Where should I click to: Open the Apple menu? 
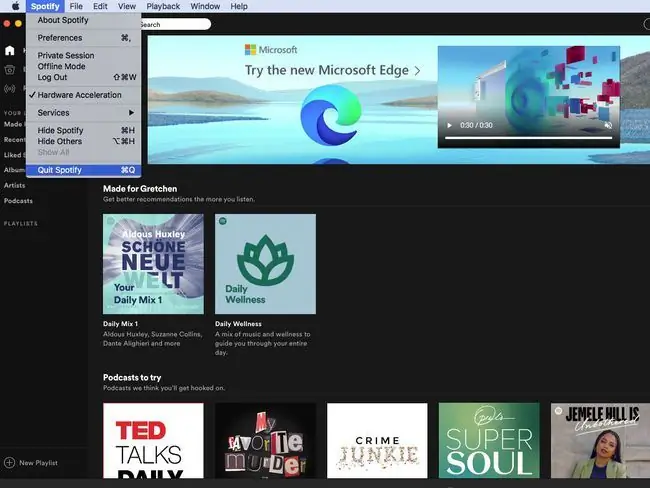click(15, 6)
